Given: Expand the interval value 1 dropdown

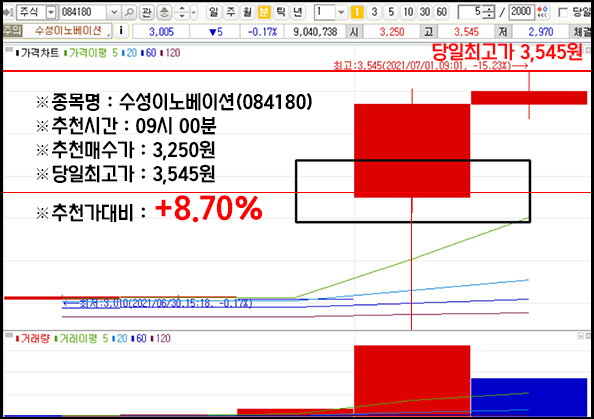Looking at the screenshot, I should 341,13.
